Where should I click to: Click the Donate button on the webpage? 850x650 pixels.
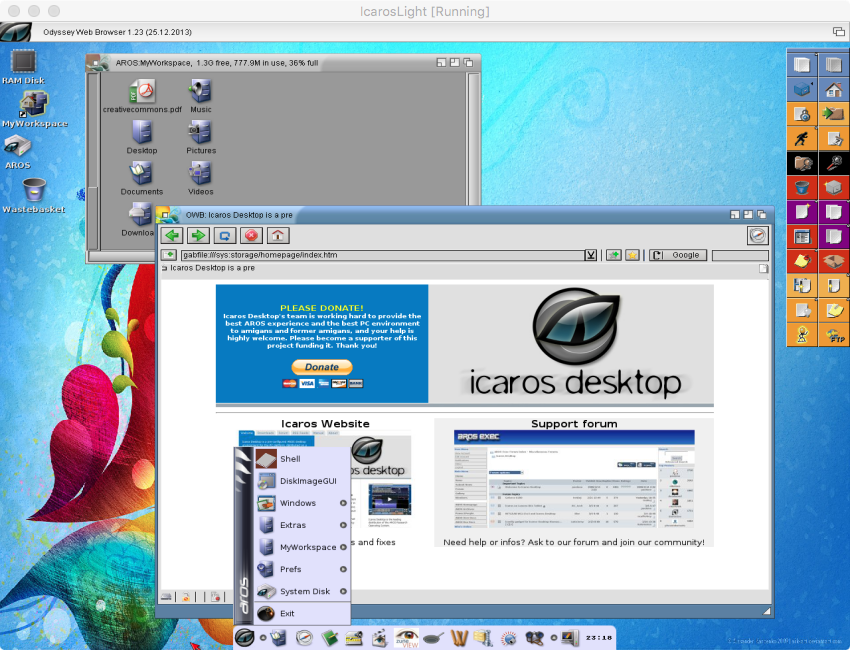(322, 367)
